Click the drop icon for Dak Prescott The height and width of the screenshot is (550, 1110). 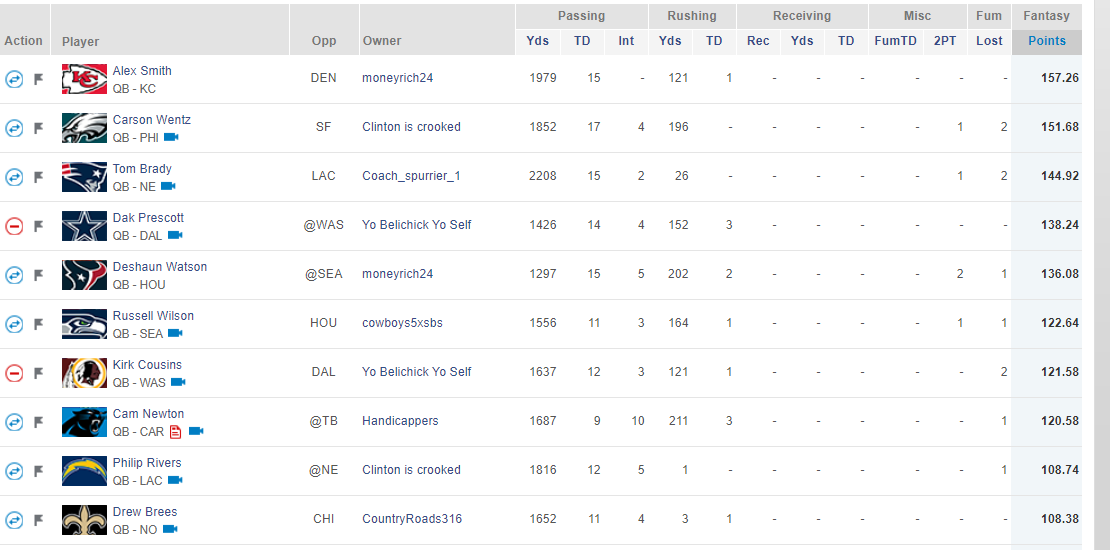coord(14,226)
